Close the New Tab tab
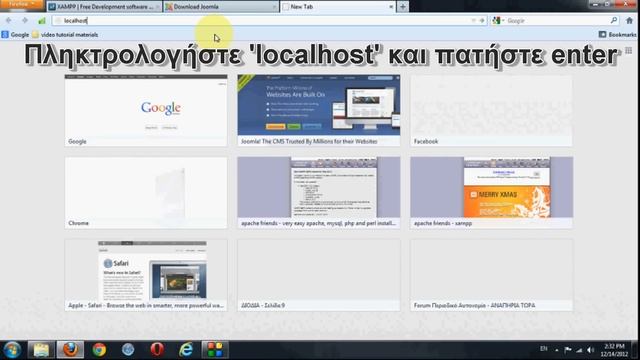 (x=391, y=7)
